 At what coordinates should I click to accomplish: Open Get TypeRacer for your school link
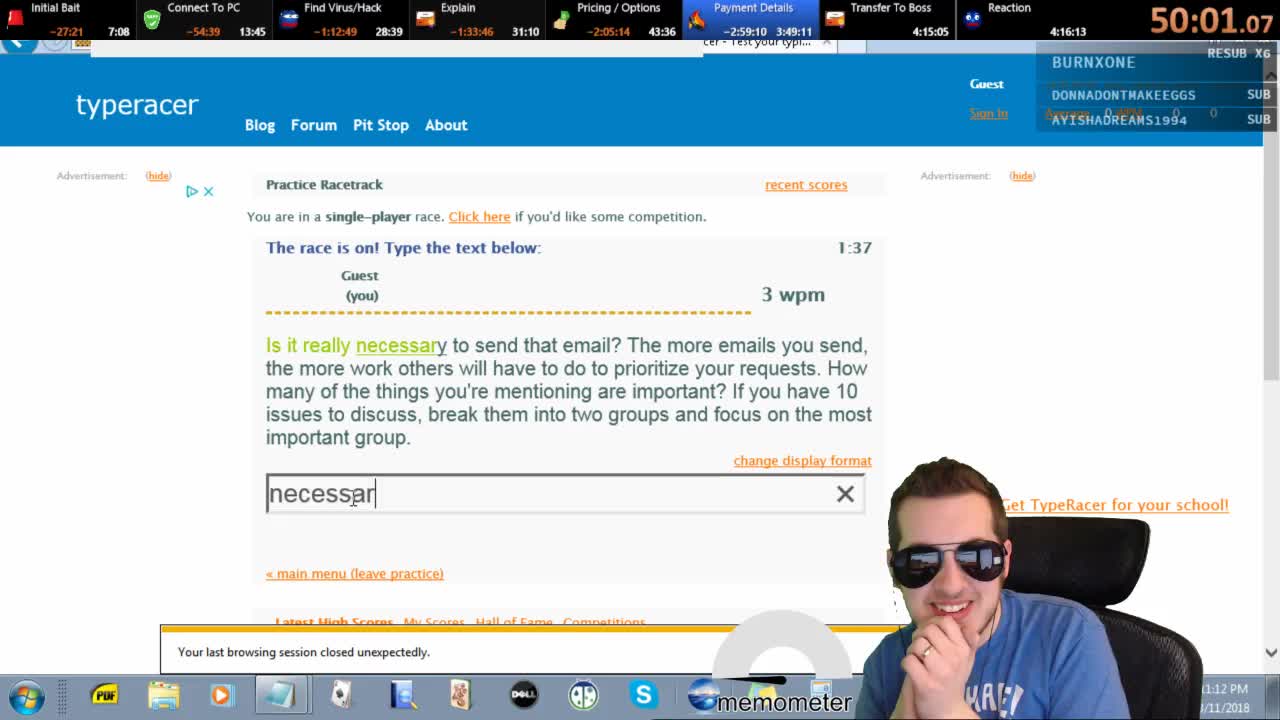(x=1115, y=505)
